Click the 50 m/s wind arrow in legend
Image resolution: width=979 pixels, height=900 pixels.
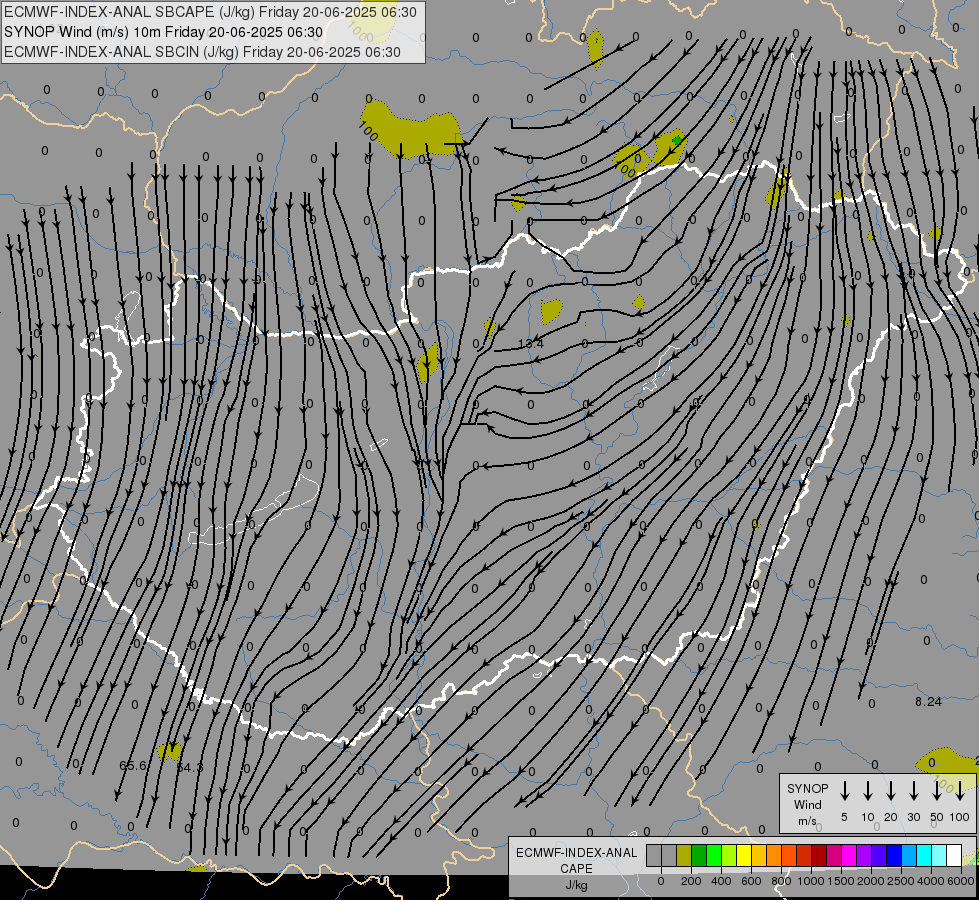[937, 791]
